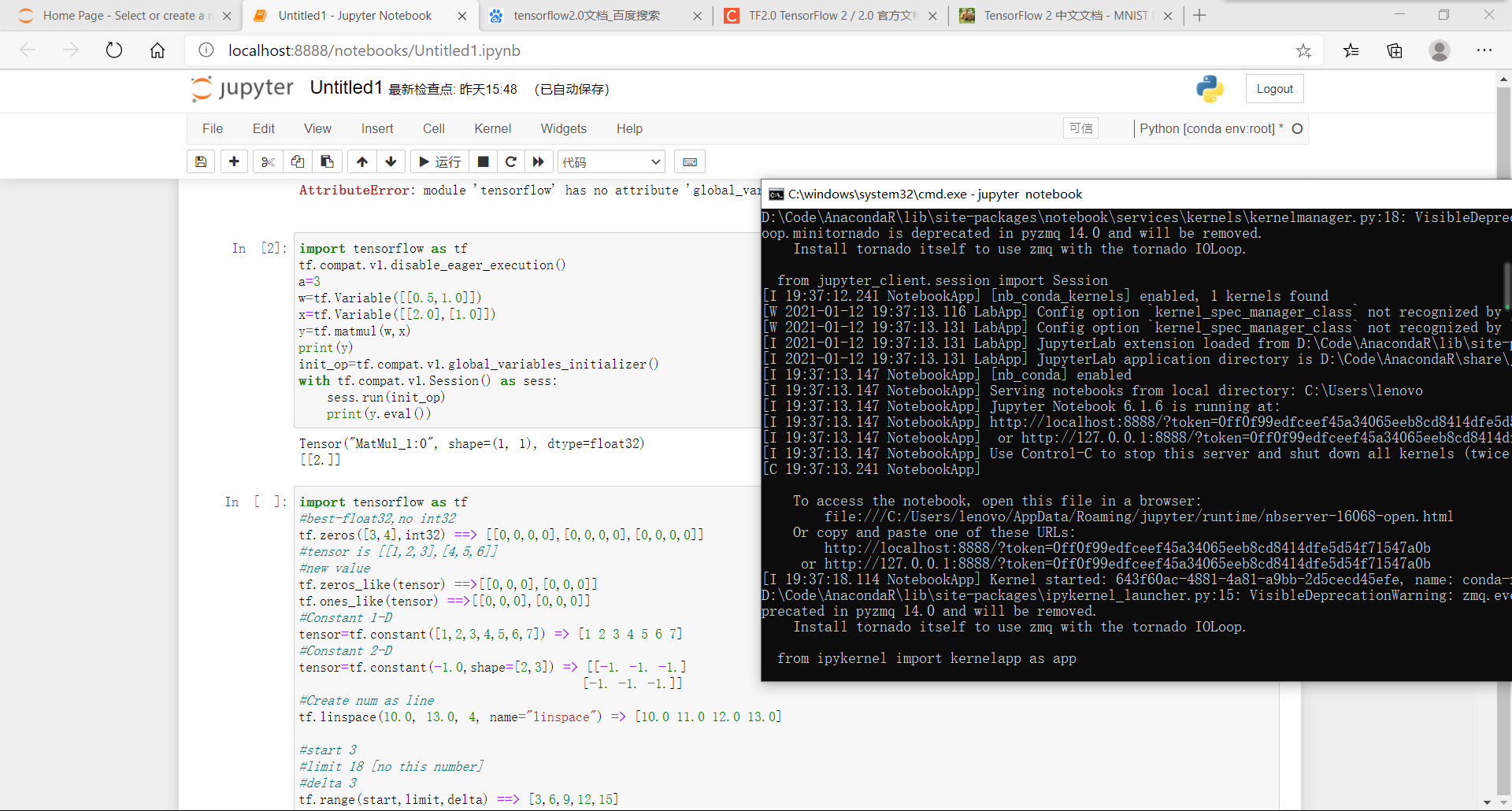
Task: Add this page to favorites star
Action: (x=1304, y=50)
